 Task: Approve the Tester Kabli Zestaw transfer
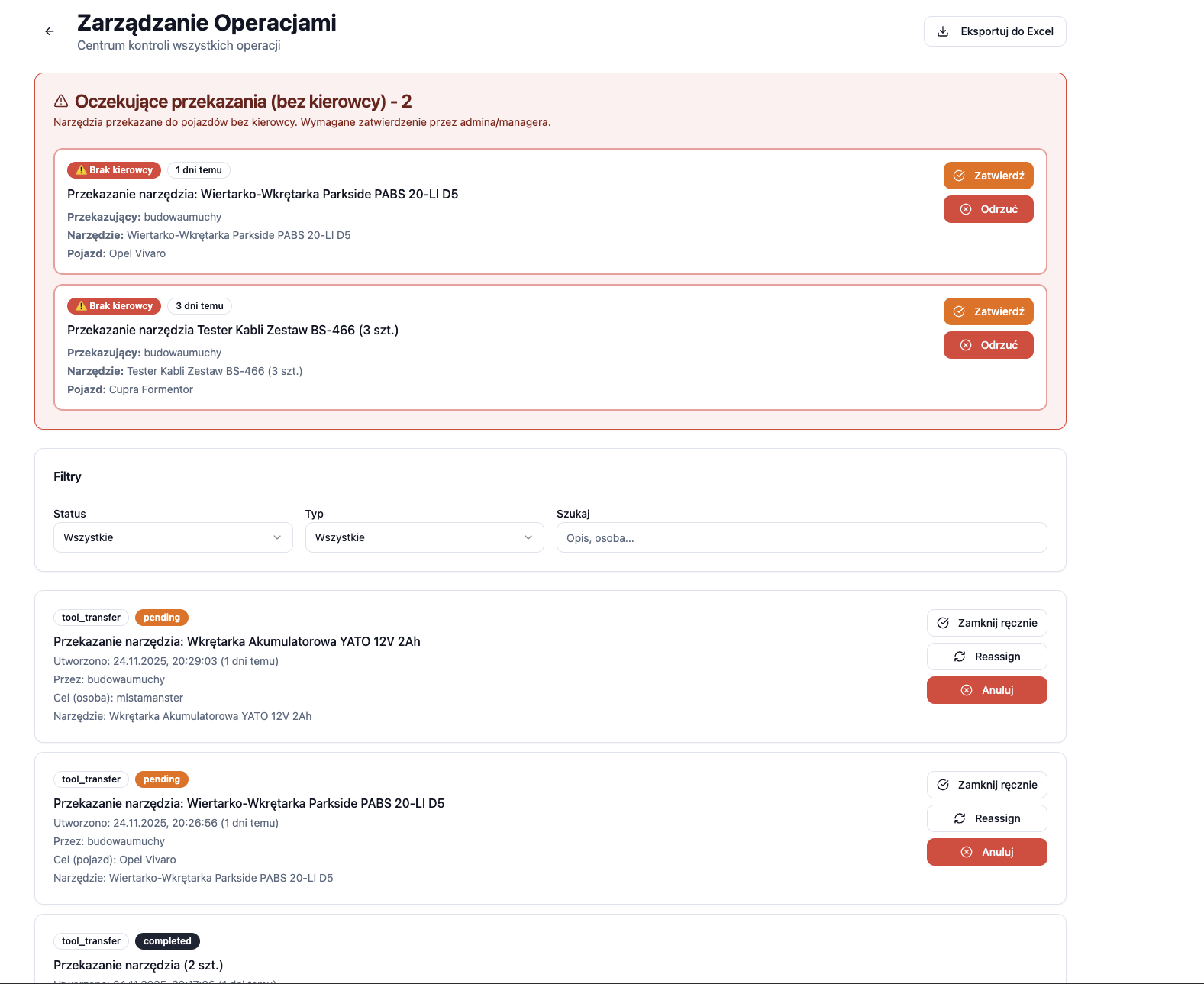(x=988, y=311)
